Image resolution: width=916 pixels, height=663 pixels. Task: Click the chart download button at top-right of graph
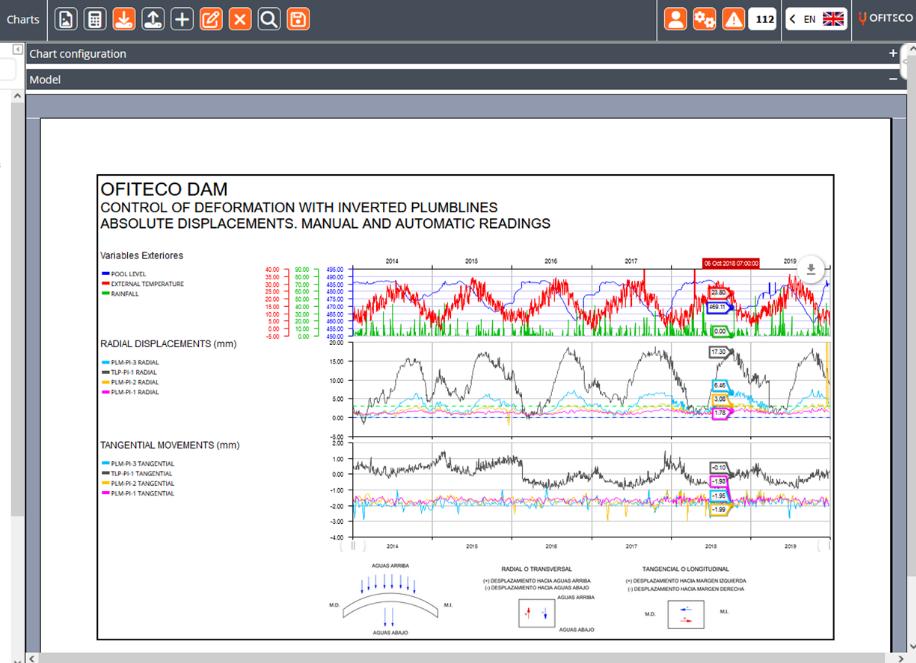tap(811, 270)
